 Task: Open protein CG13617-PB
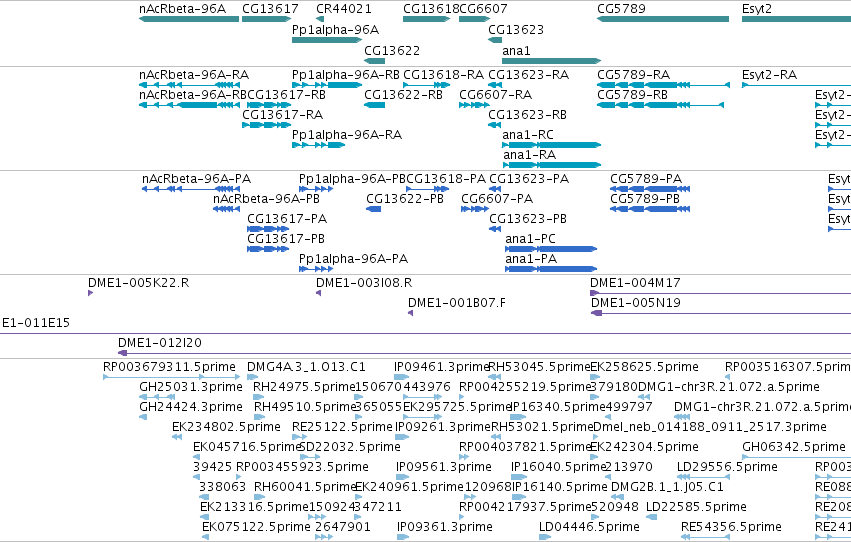coord(268,249)
